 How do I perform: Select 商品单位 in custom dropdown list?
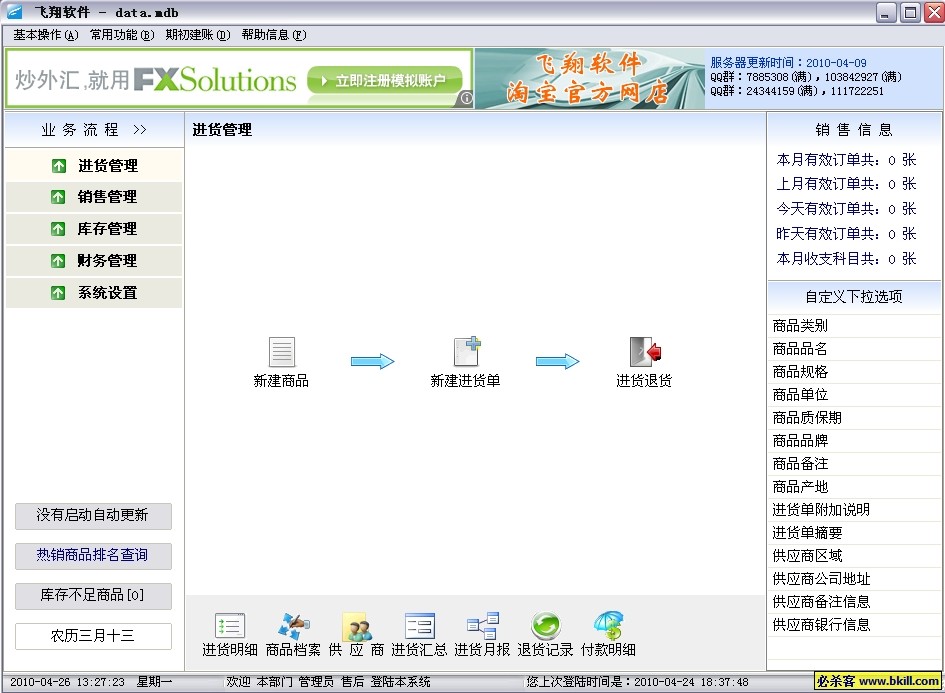[854, 395]
